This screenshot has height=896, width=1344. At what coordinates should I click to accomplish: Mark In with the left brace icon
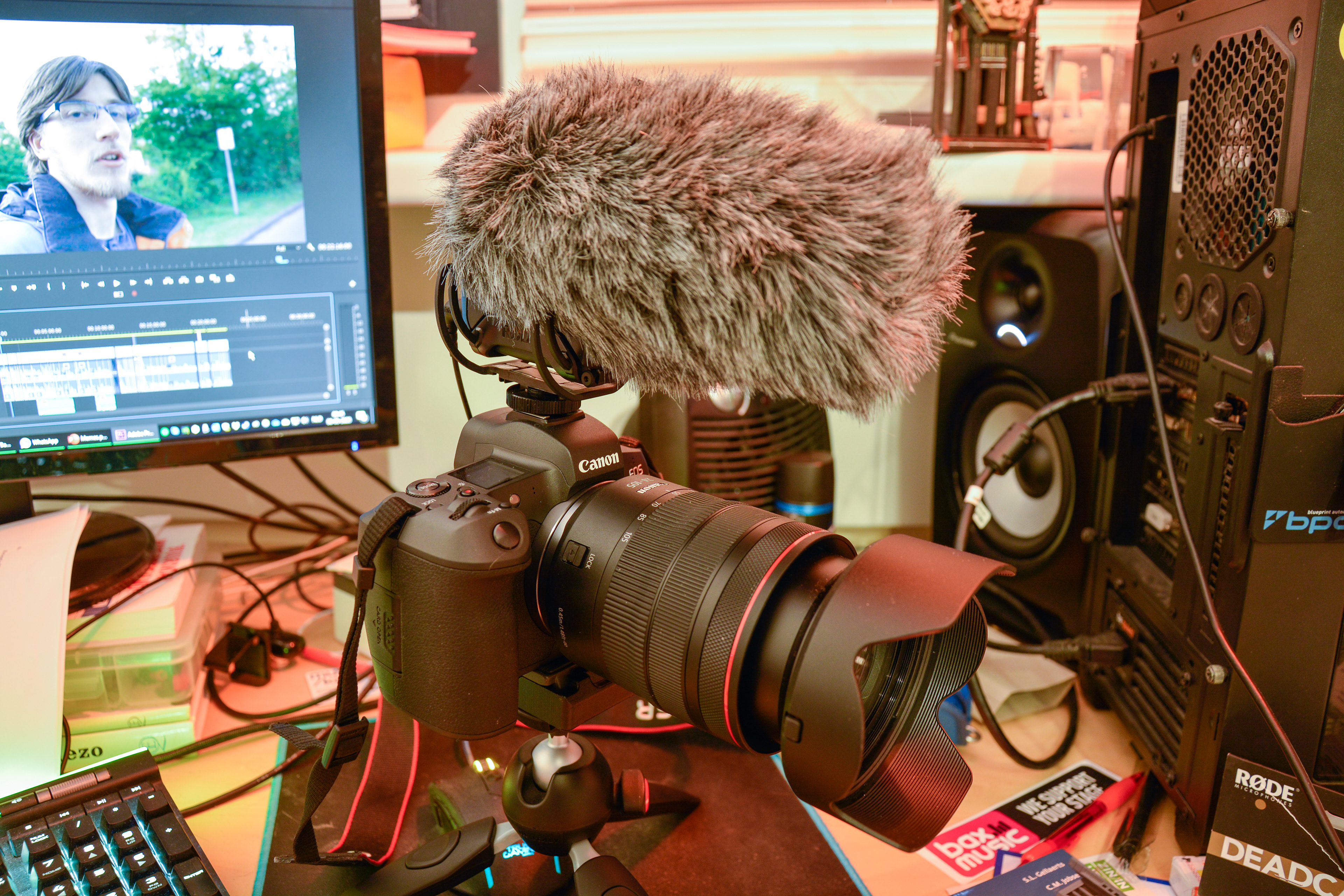click(49, 286)
